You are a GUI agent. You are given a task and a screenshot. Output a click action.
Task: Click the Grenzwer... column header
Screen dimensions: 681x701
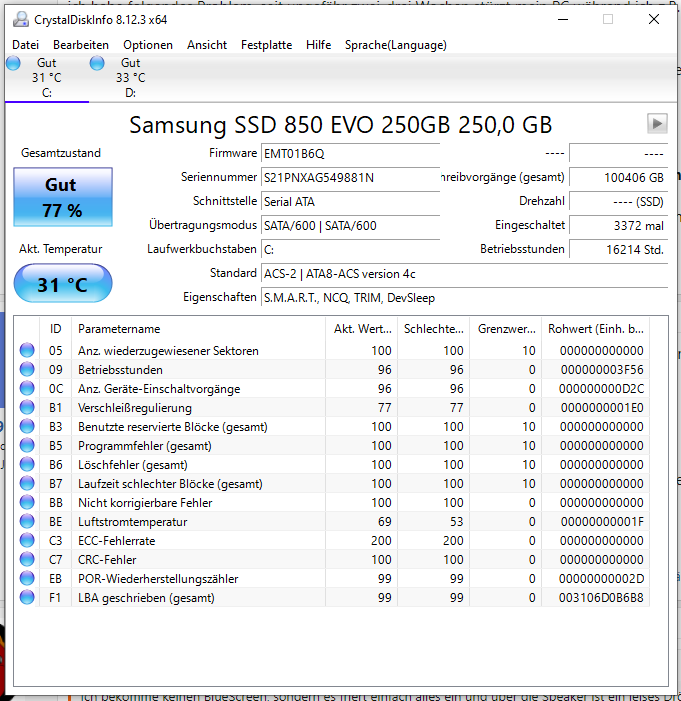tap(506, 329)
